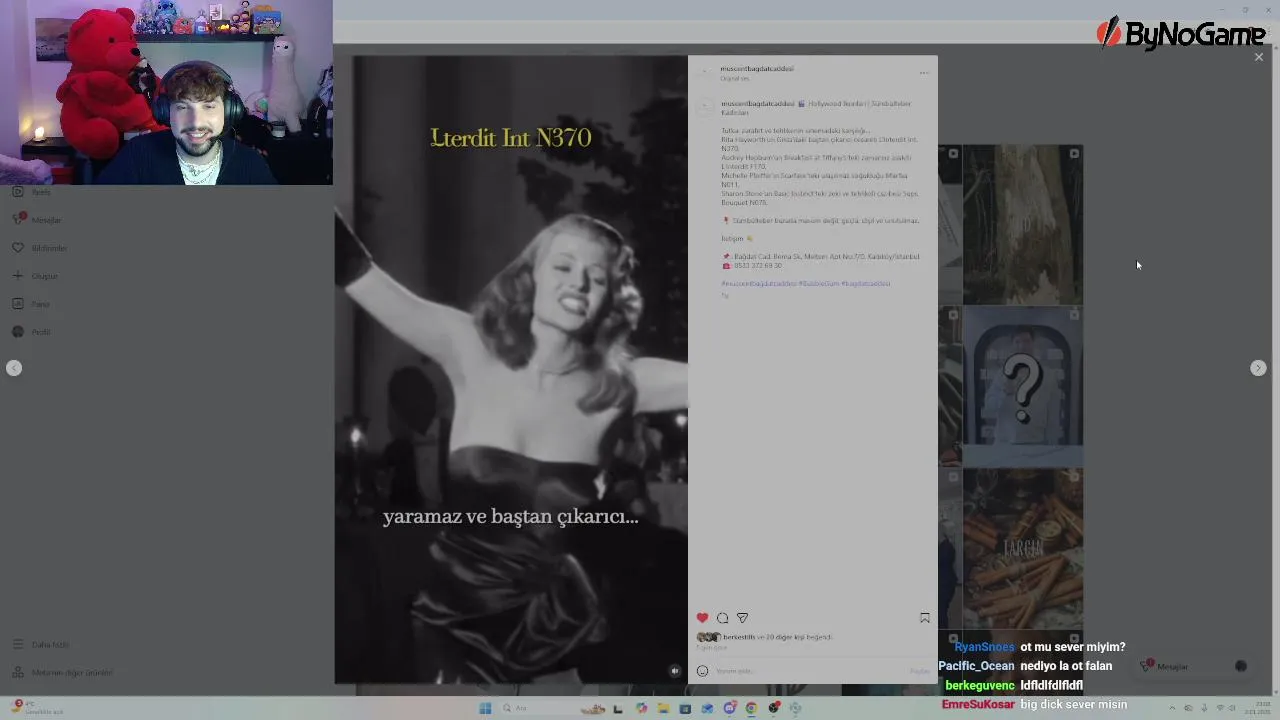Show hidden tray icons chevron
1280x720 pixels.
tap(1172, 708)
